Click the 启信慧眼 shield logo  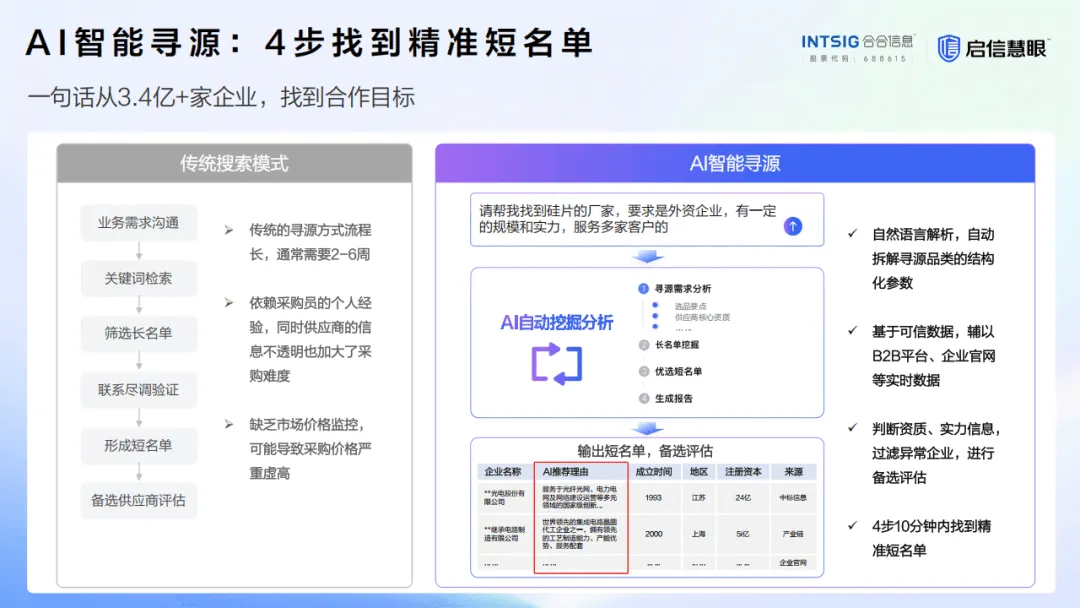(948, 48)
